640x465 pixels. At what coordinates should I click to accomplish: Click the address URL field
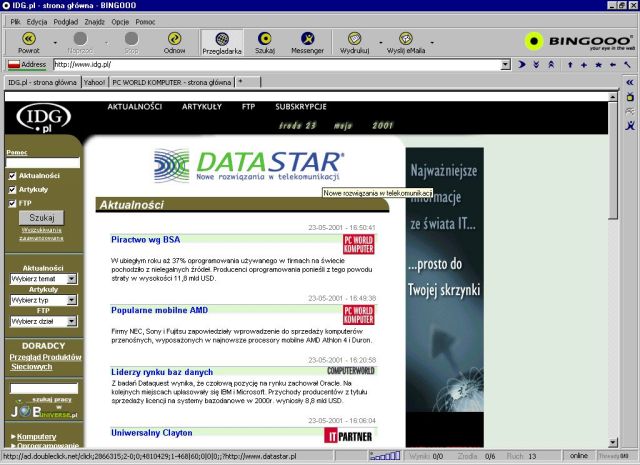coord(277,65)
